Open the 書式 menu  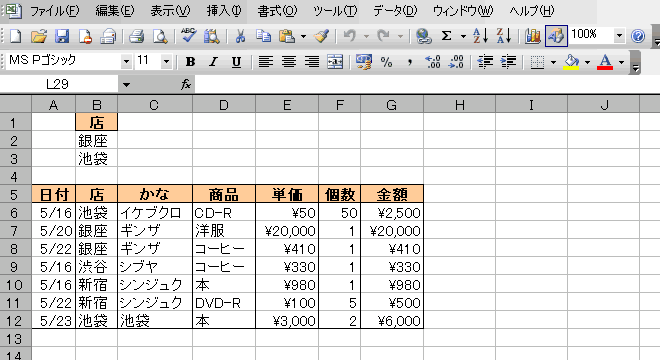click(277, 11)
